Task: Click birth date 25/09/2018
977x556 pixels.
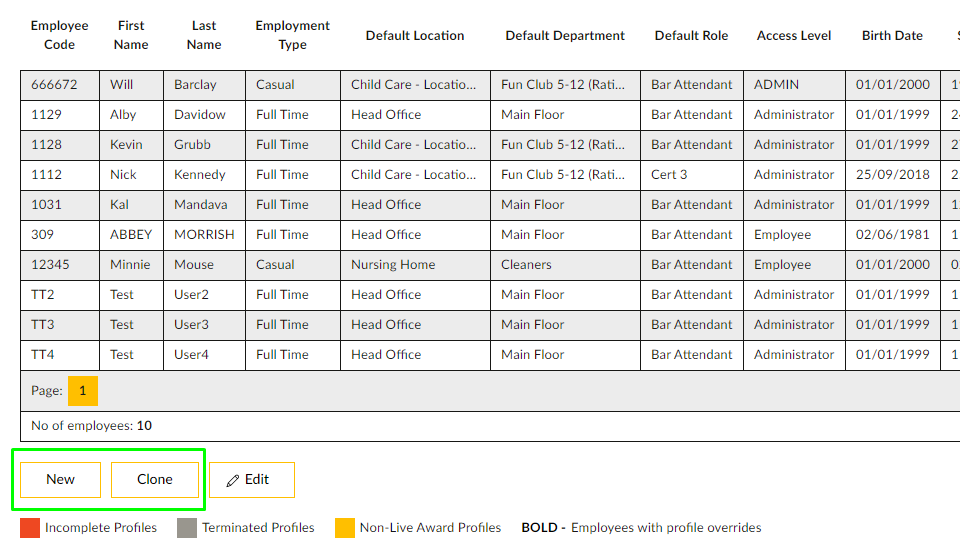Action: (893, 175)
